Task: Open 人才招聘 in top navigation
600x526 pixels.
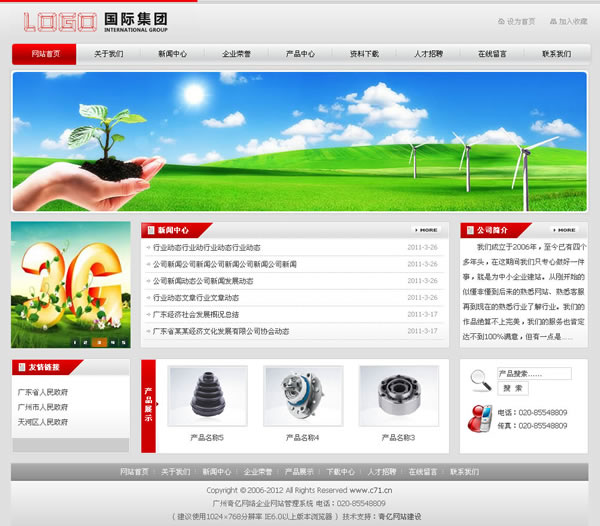Action: click(428, 54)
